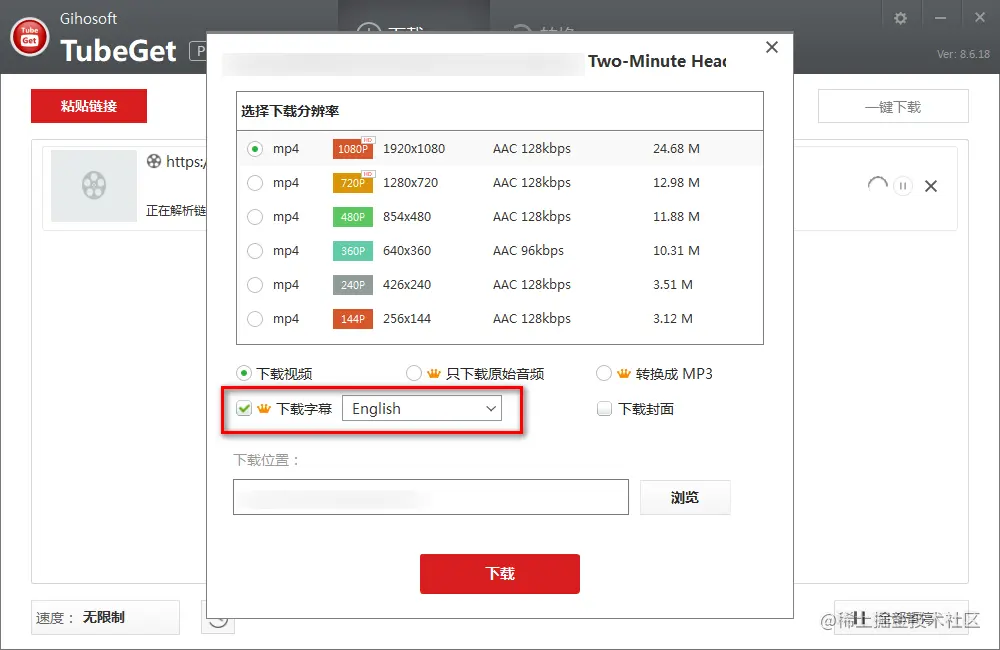1000x650 pixels.
Task: Click the download location path field
Action: [430, 497]
